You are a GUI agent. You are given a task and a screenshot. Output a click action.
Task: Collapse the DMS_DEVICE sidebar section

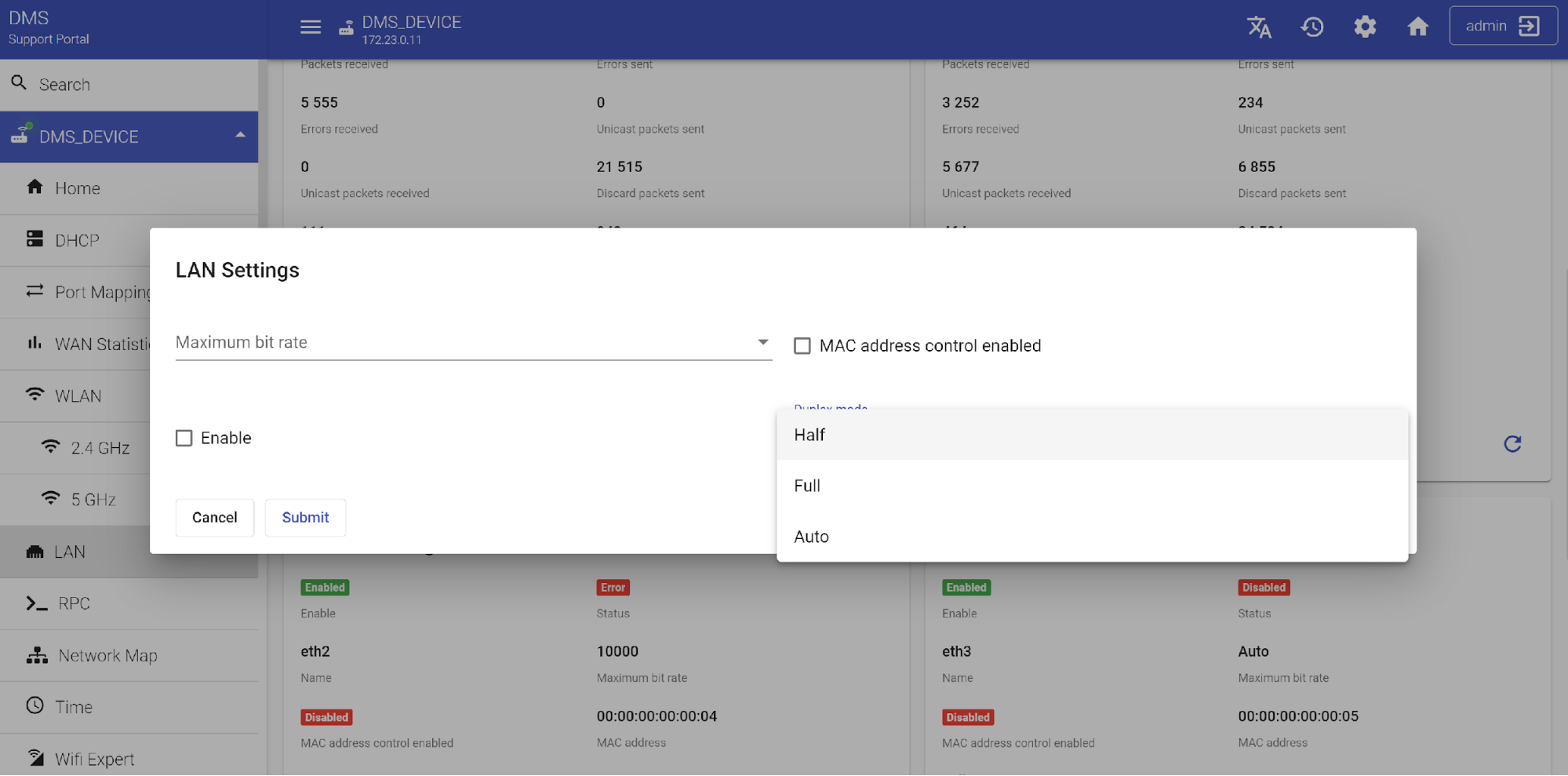(x=240, y=136)
